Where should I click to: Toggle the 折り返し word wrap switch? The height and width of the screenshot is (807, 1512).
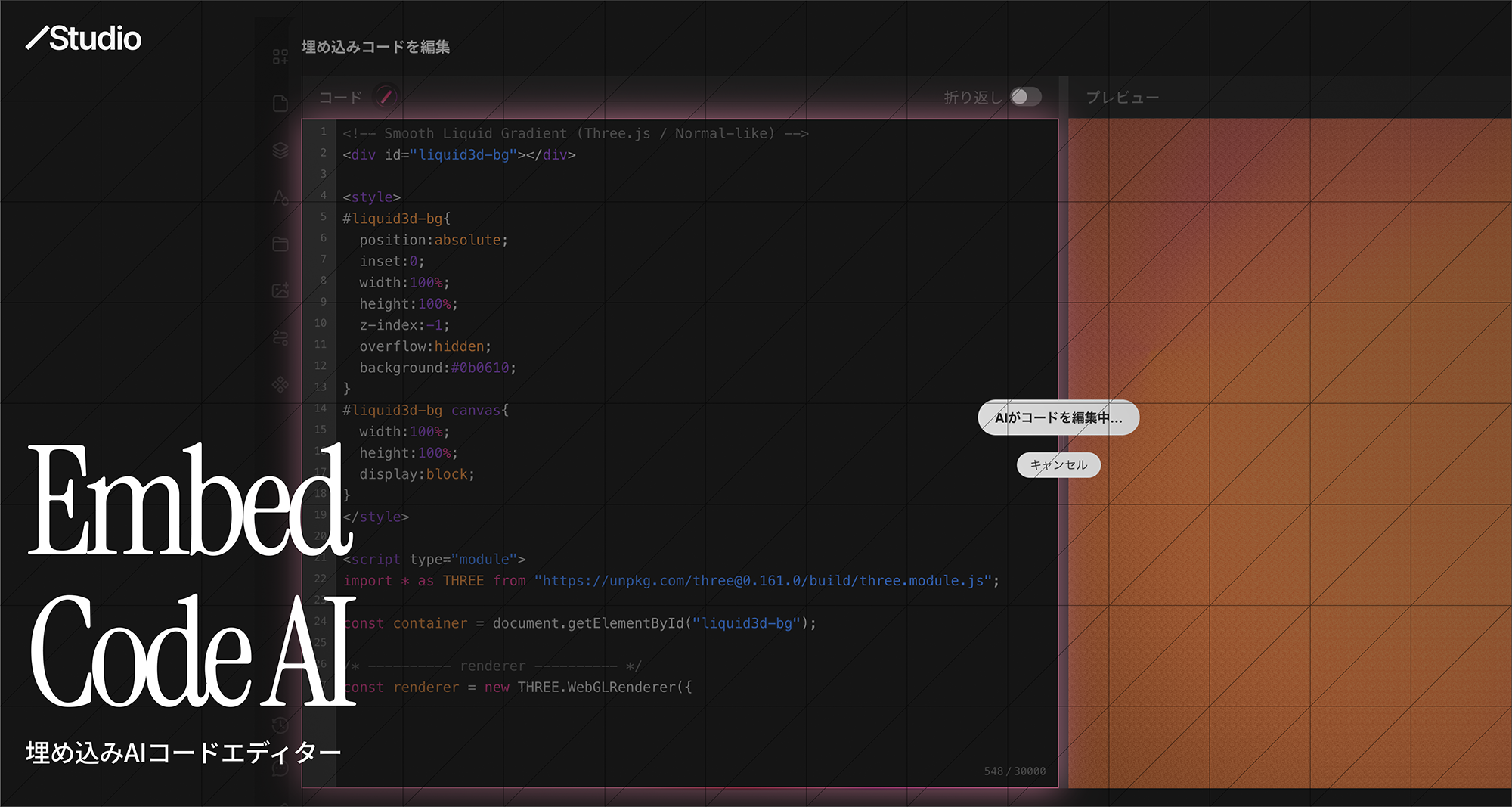pos(1026,97)
